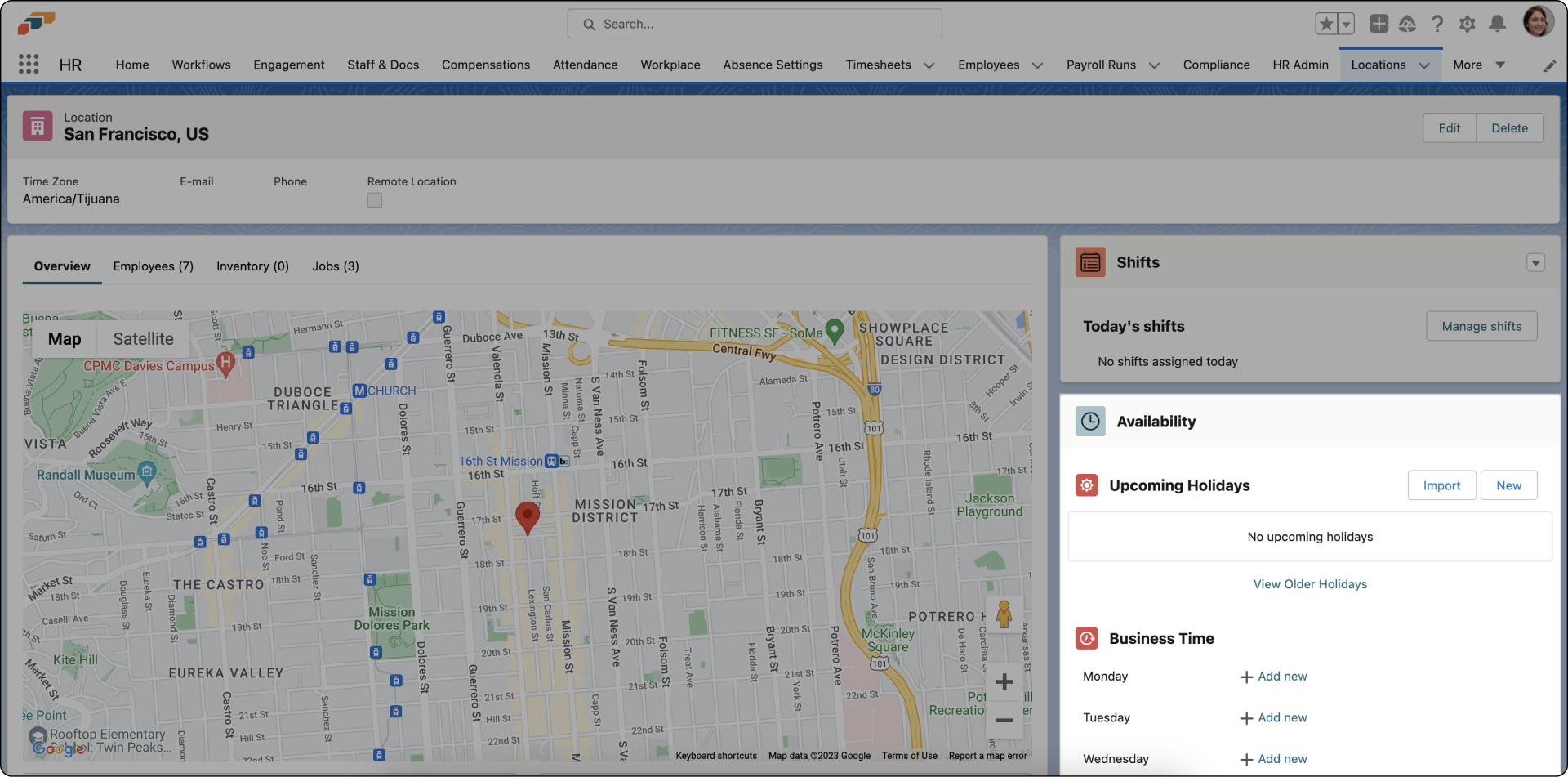Viewport: 1568px width, 777px height.
Task: Open the favorites list dropdown arrow
Action: (x=1347, y=24)
